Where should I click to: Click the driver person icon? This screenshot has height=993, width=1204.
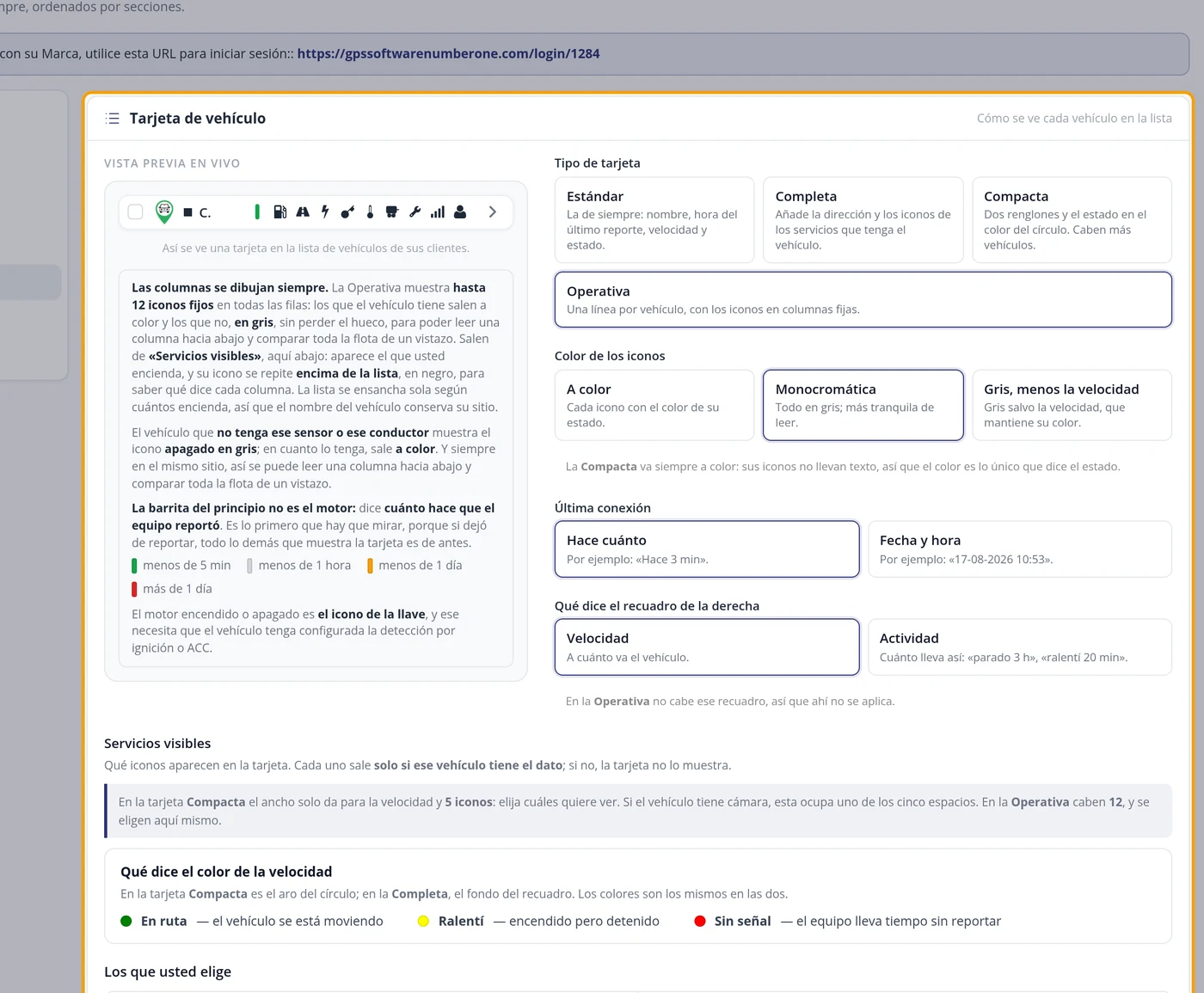(460, 211)
